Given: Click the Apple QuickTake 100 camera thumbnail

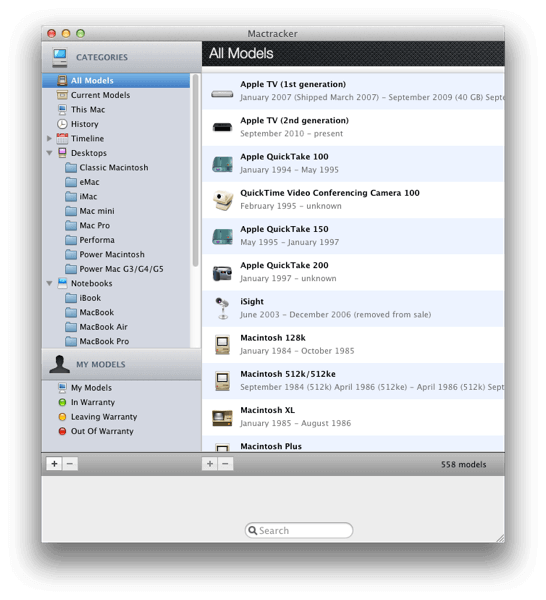Looking at the screenshot, I should coord(222,164).
